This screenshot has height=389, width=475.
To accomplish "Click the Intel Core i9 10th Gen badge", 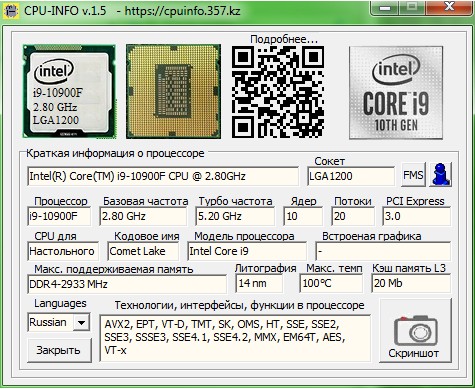I will pyautogui.click(x=396, y=92).
